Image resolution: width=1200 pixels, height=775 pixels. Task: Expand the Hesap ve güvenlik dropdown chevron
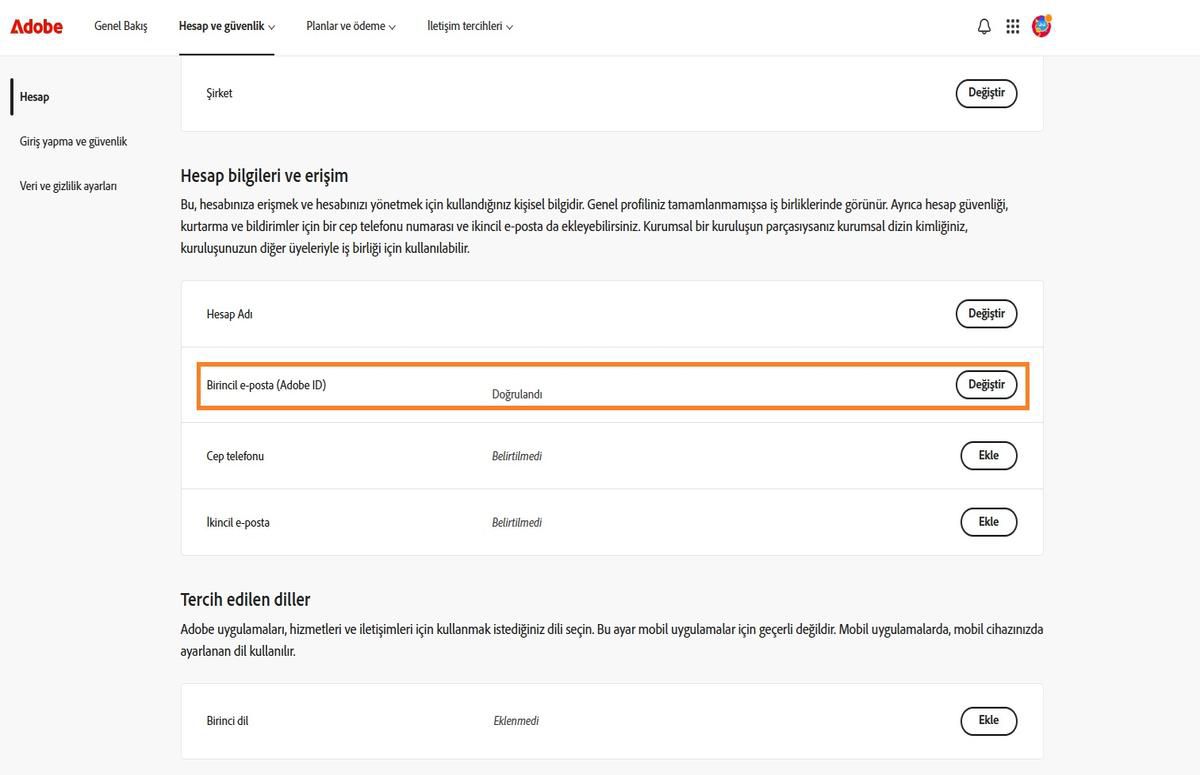272,26
